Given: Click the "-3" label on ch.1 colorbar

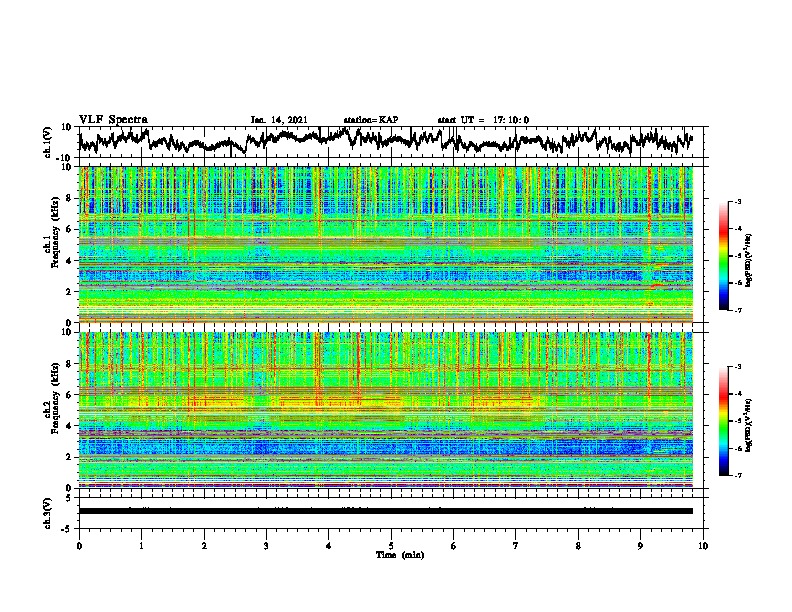Looking at the screenshot, I should tap(737, 201).
